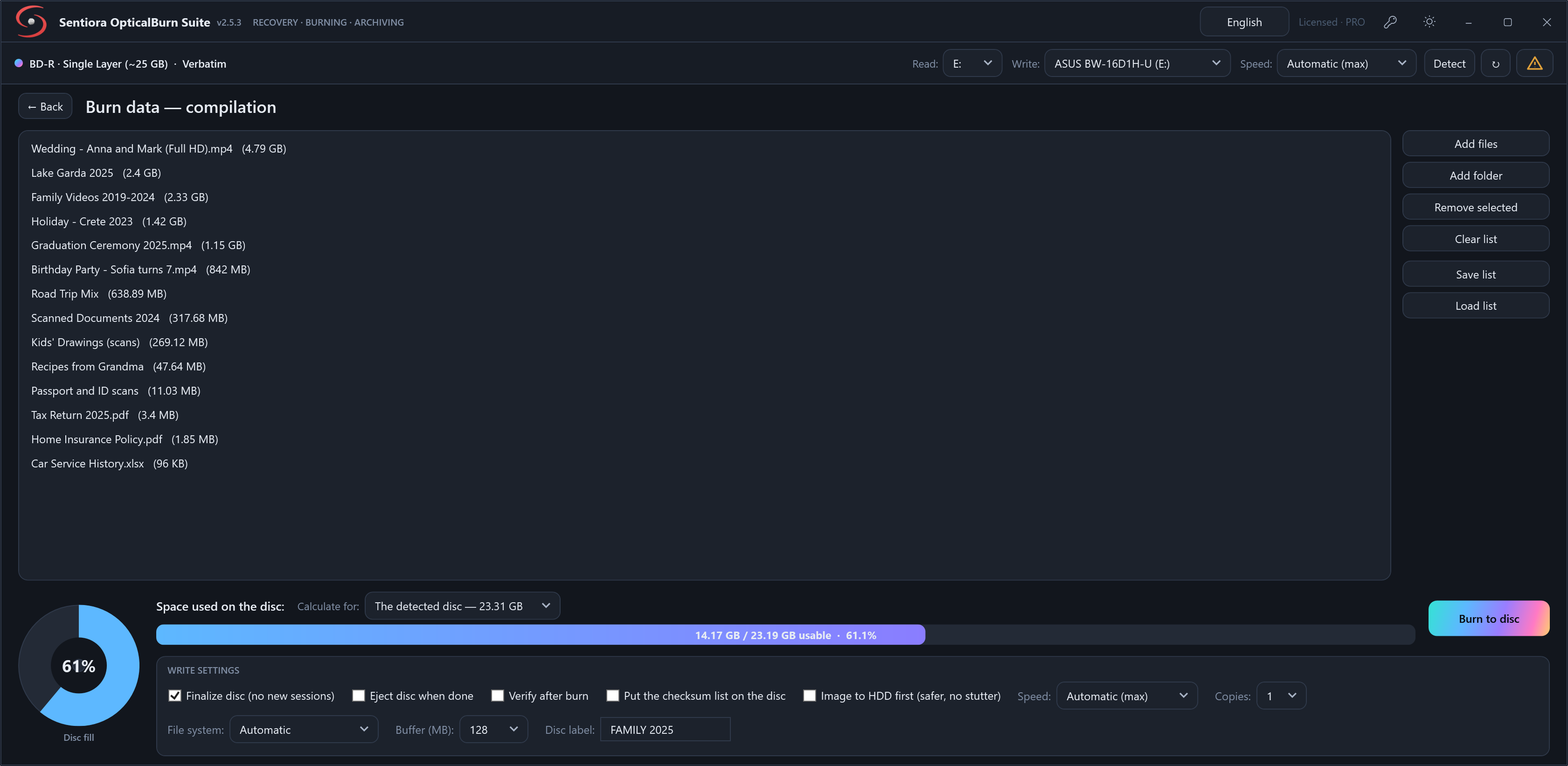Click the English language button
The height and width of the screenshot is (766, 1568).
[1243, 22]
